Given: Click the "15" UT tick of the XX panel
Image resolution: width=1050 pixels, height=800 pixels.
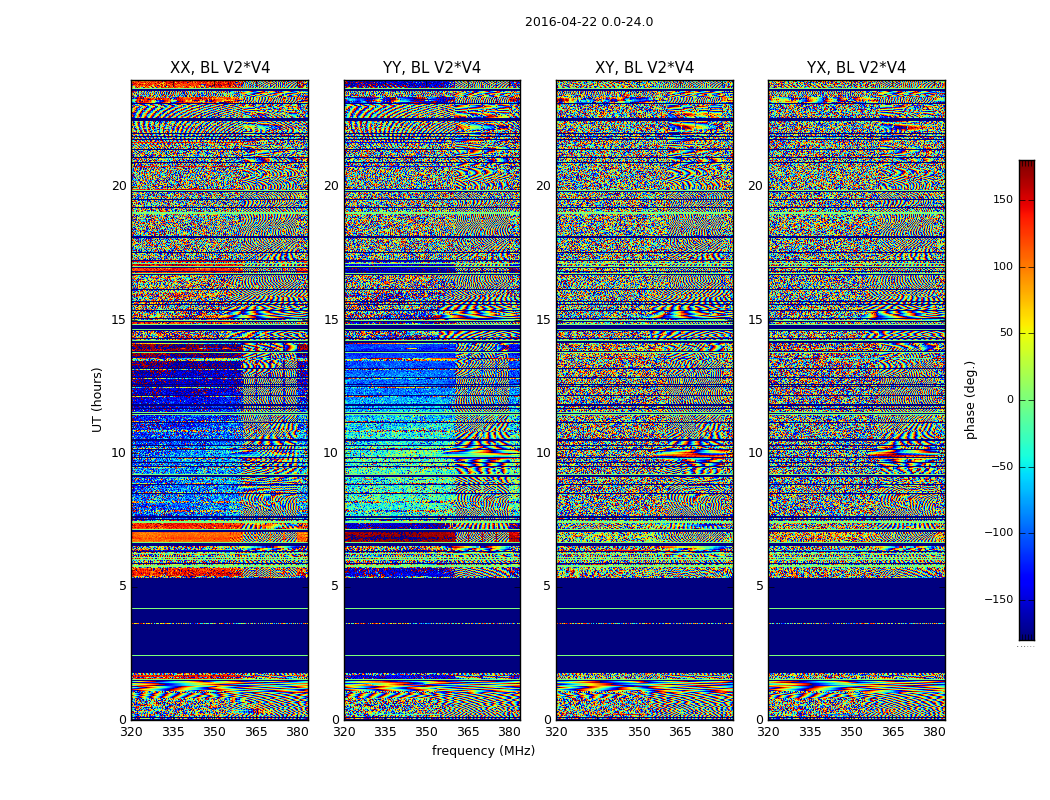Looking at the screenshot, I should coord(119,319).
